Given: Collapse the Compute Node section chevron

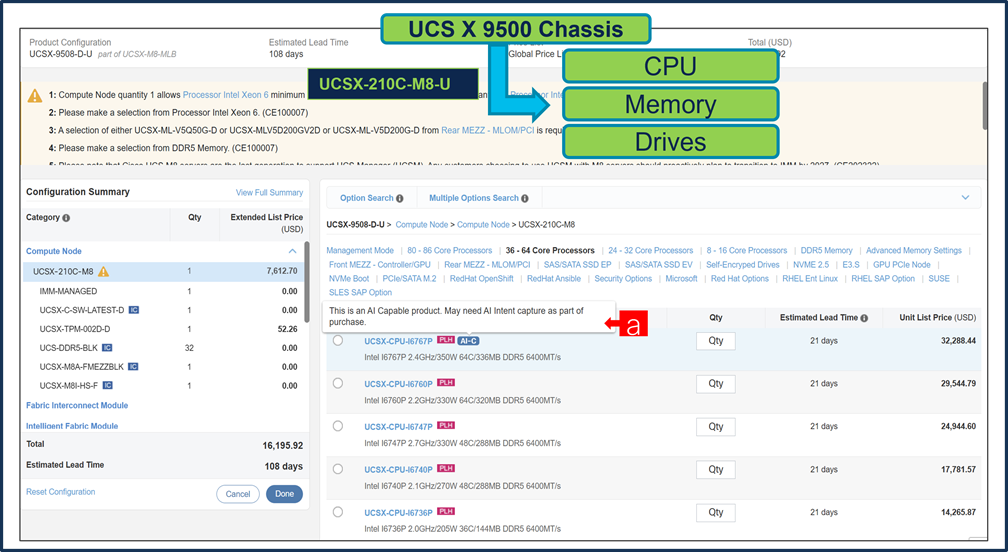Looking at the screenshot, I should point(292,251).
